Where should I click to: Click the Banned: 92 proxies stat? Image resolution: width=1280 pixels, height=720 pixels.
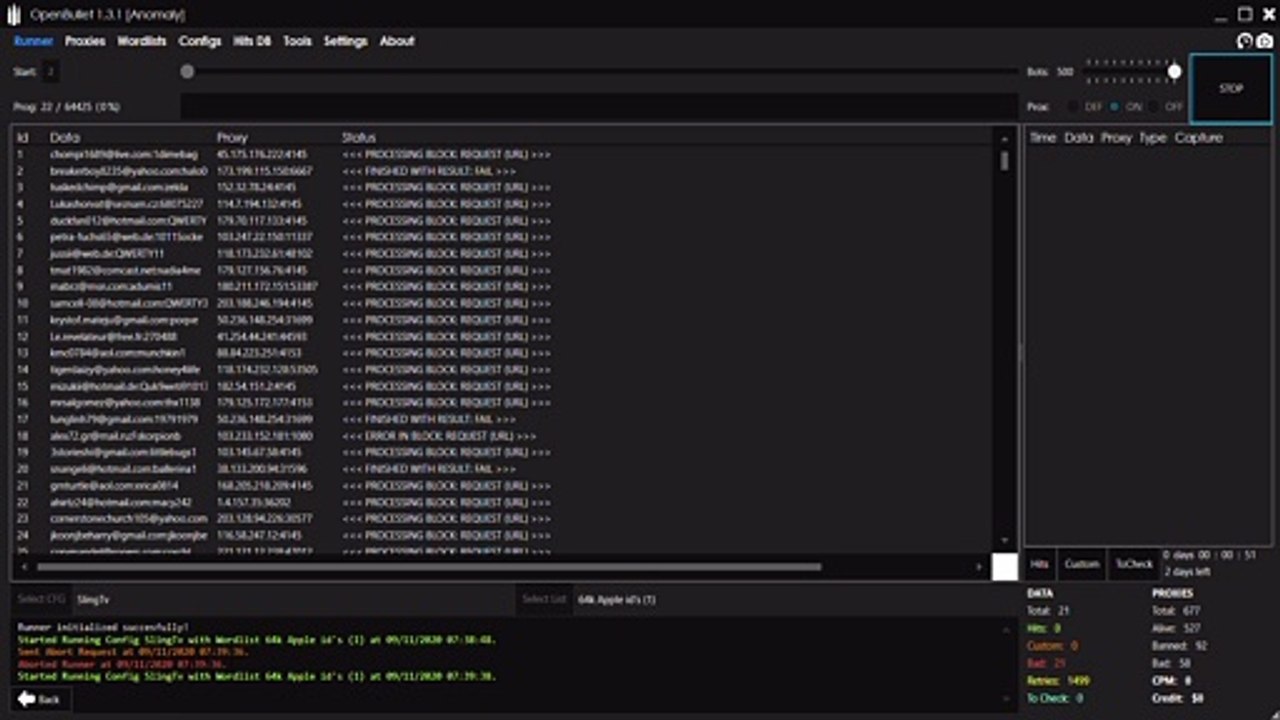(x=1180, y=646)
